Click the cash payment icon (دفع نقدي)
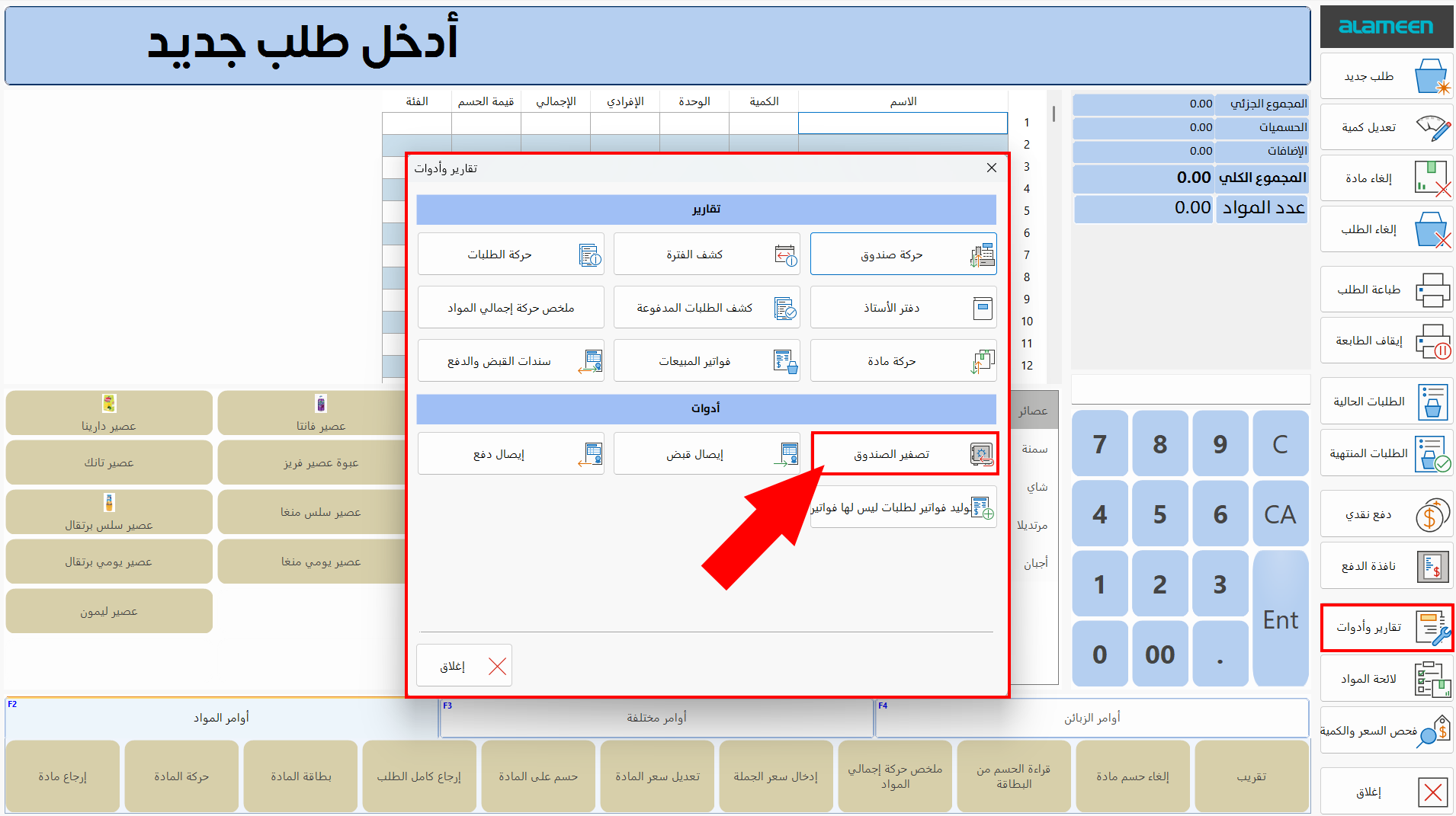The height and width of the screenshot is (816, 1456). tap(1432, 514)
